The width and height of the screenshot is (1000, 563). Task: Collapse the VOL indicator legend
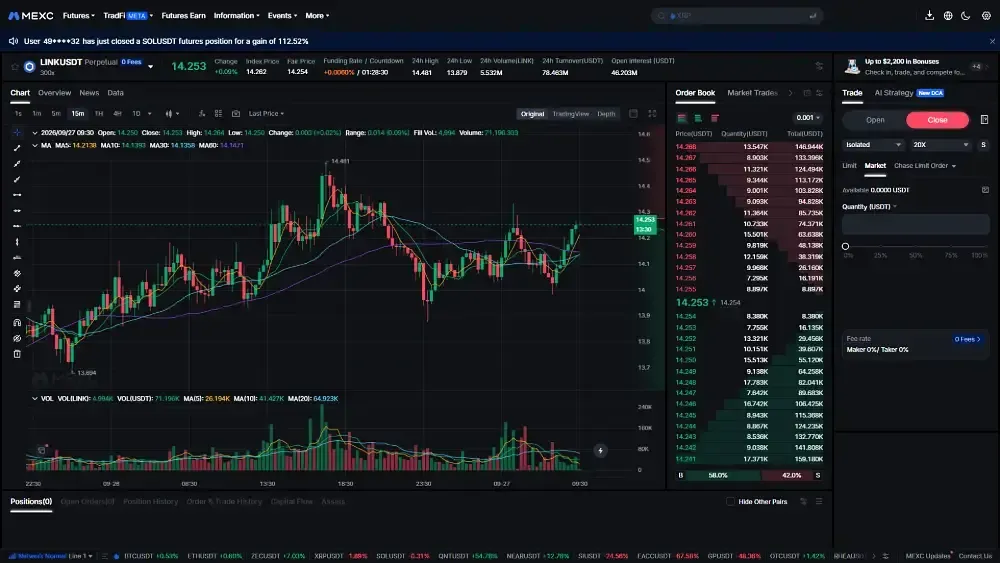pos(35,398)
